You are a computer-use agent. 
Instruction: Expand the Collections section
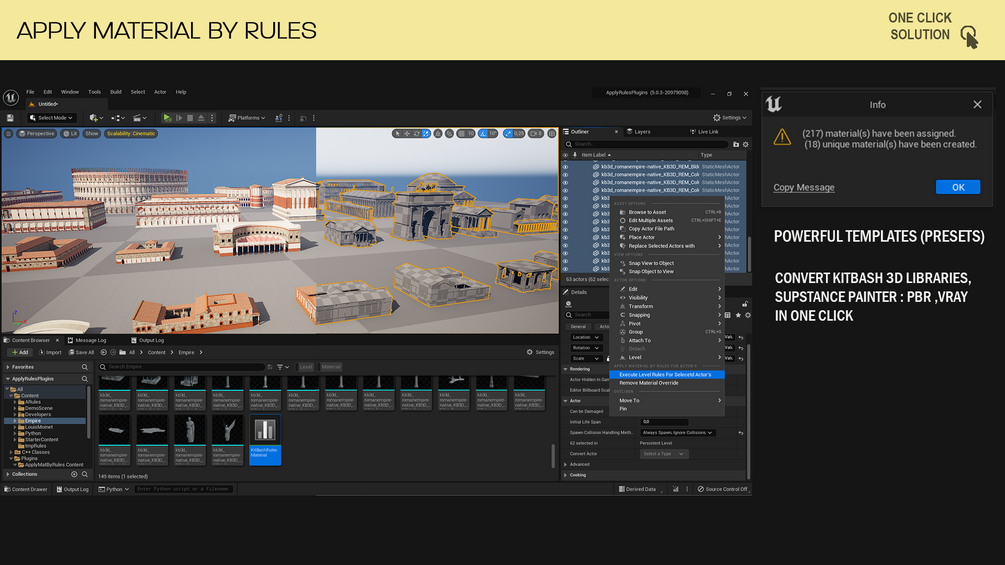8,474
